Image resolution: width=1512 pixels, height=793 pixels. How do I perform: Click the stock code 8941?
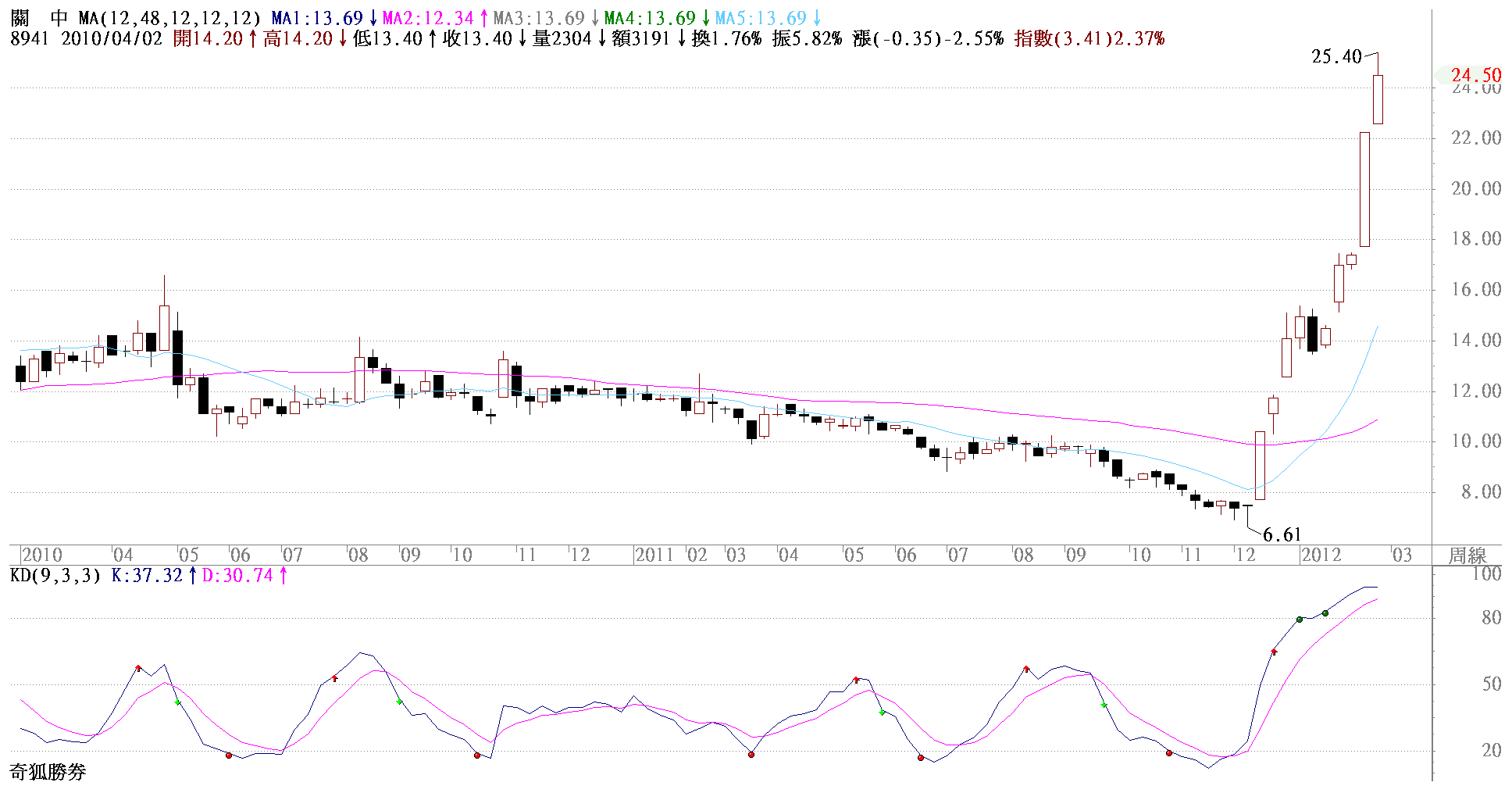[x=30, y=38]
